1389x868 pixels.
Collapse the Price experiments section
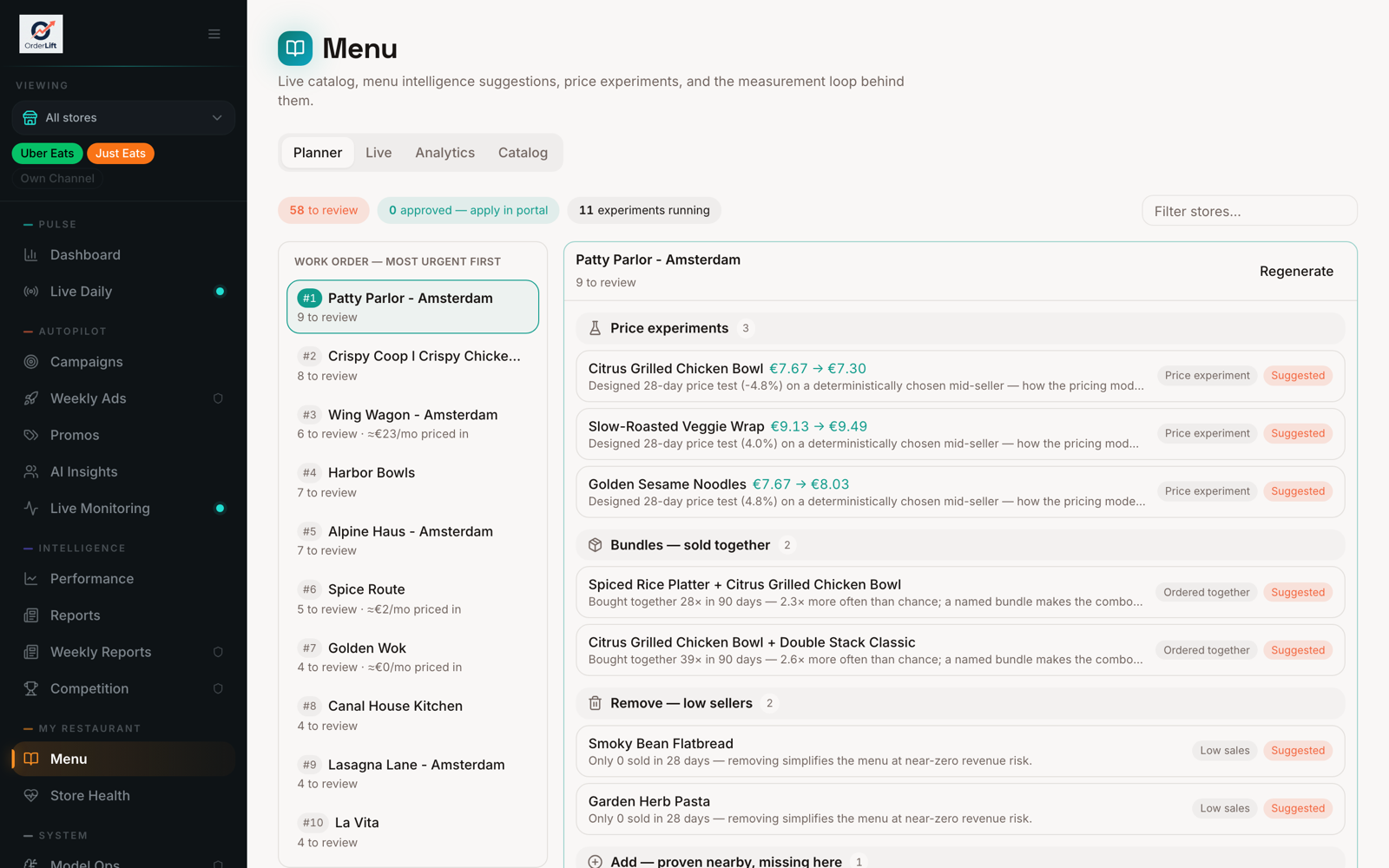[x=960, y=328]
